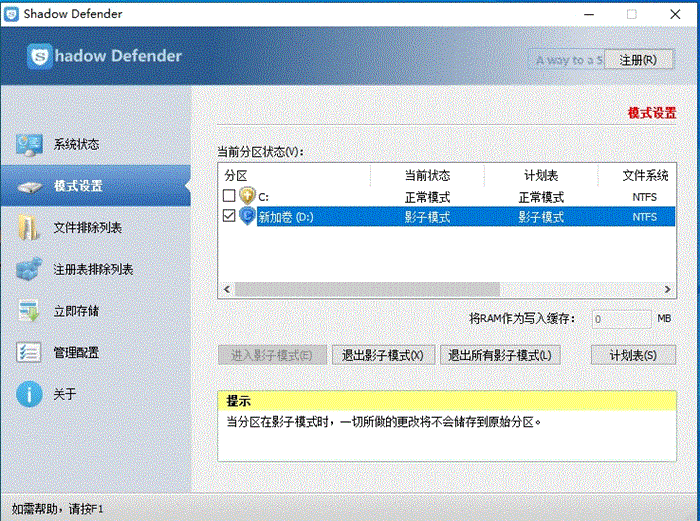Click 退出所有影子模式(L) button
The image size is (700, 521).
[x=500, y=355]
